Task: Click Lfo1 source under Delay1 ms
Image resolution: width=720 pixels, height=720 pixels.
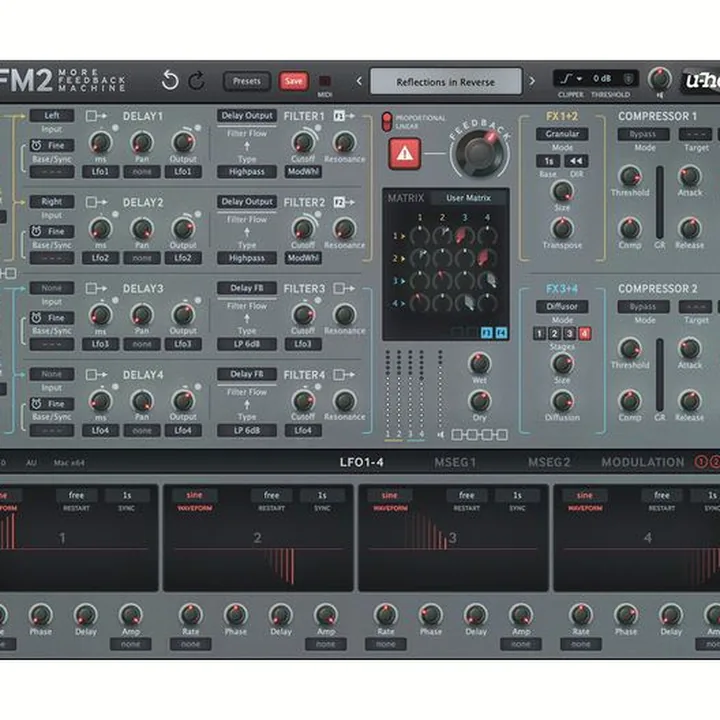Action: pos(100,172)
